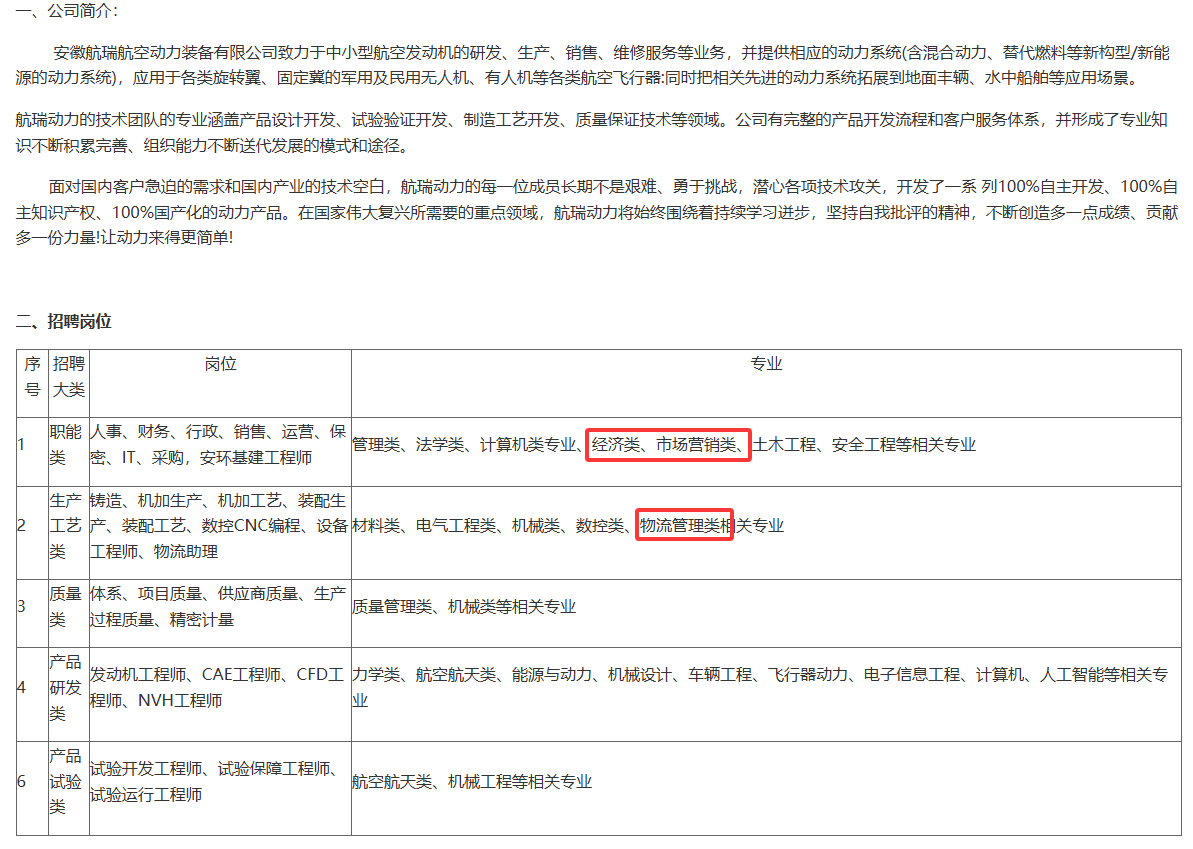Image resolution: width=1193 pixels, height=849 pixels.
Task: Click the red-boxed '物流管理类' text
Action: [x=685, y=525]
